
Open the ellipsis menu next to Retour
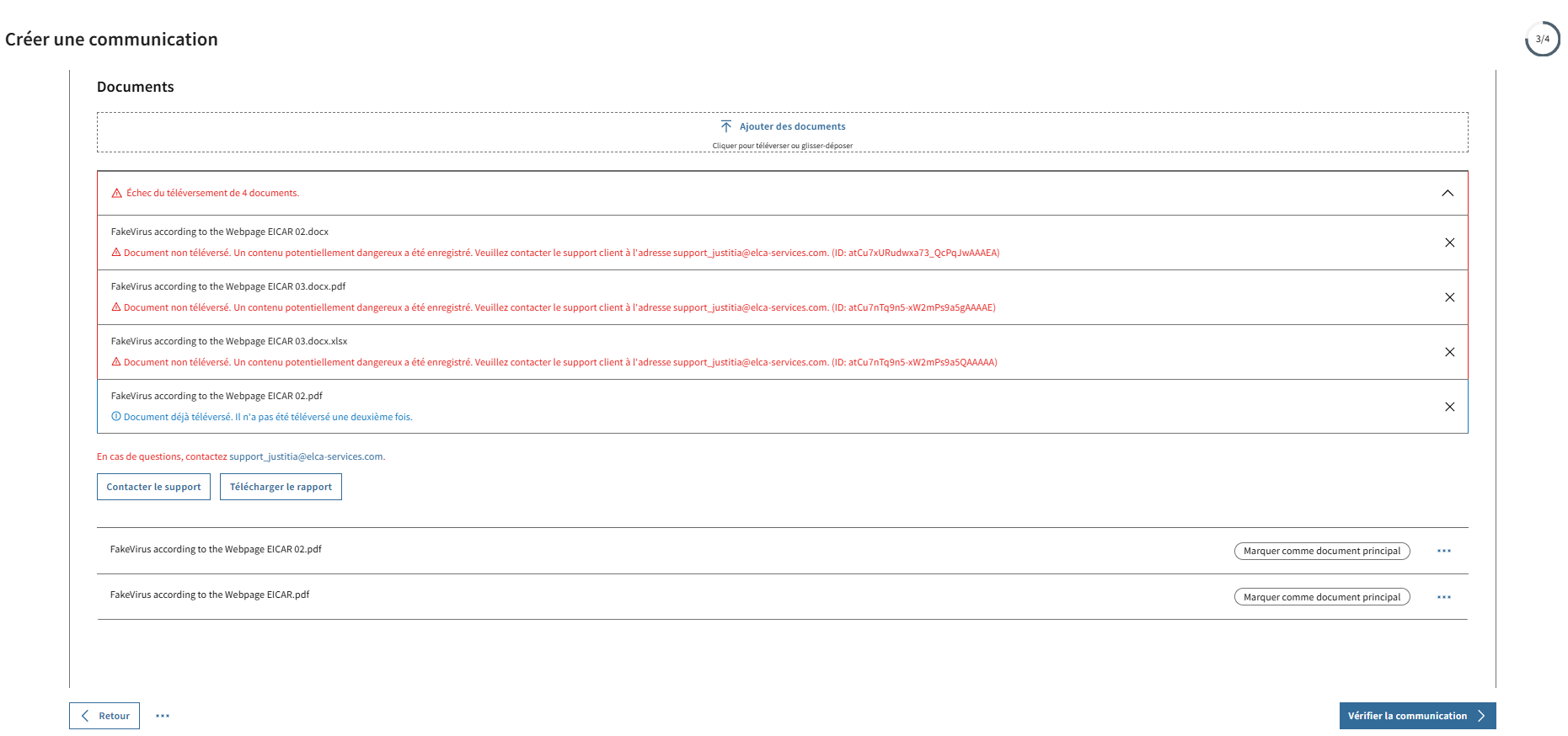click(163, 716)
